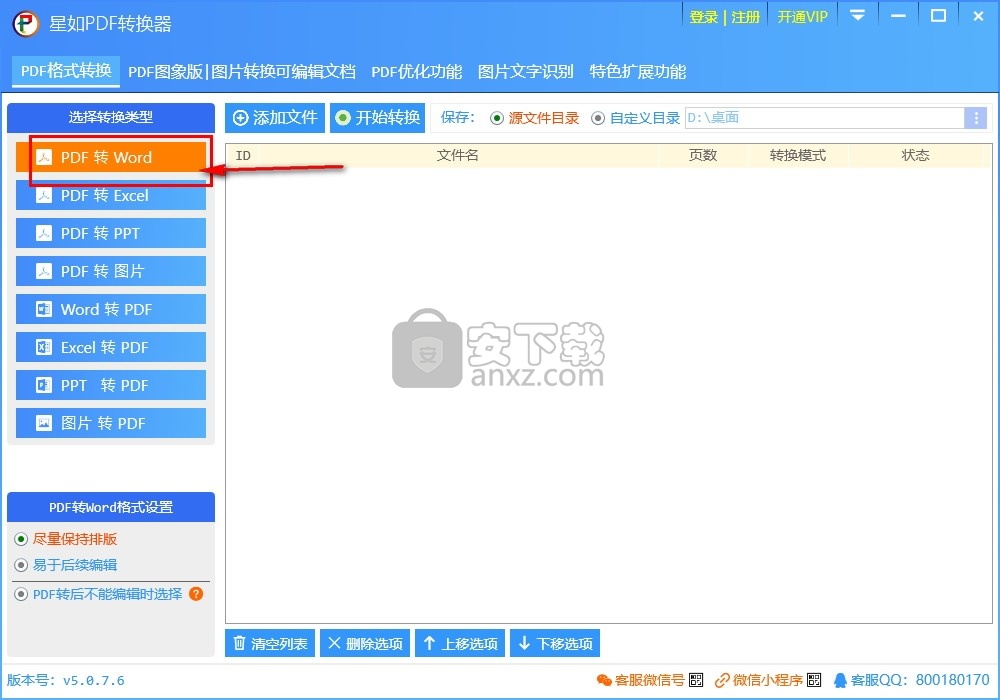The width and height of the screenshot is (1000, 700).
Task: Click the 文件名 column header
Action: click(x=457, y=156)
